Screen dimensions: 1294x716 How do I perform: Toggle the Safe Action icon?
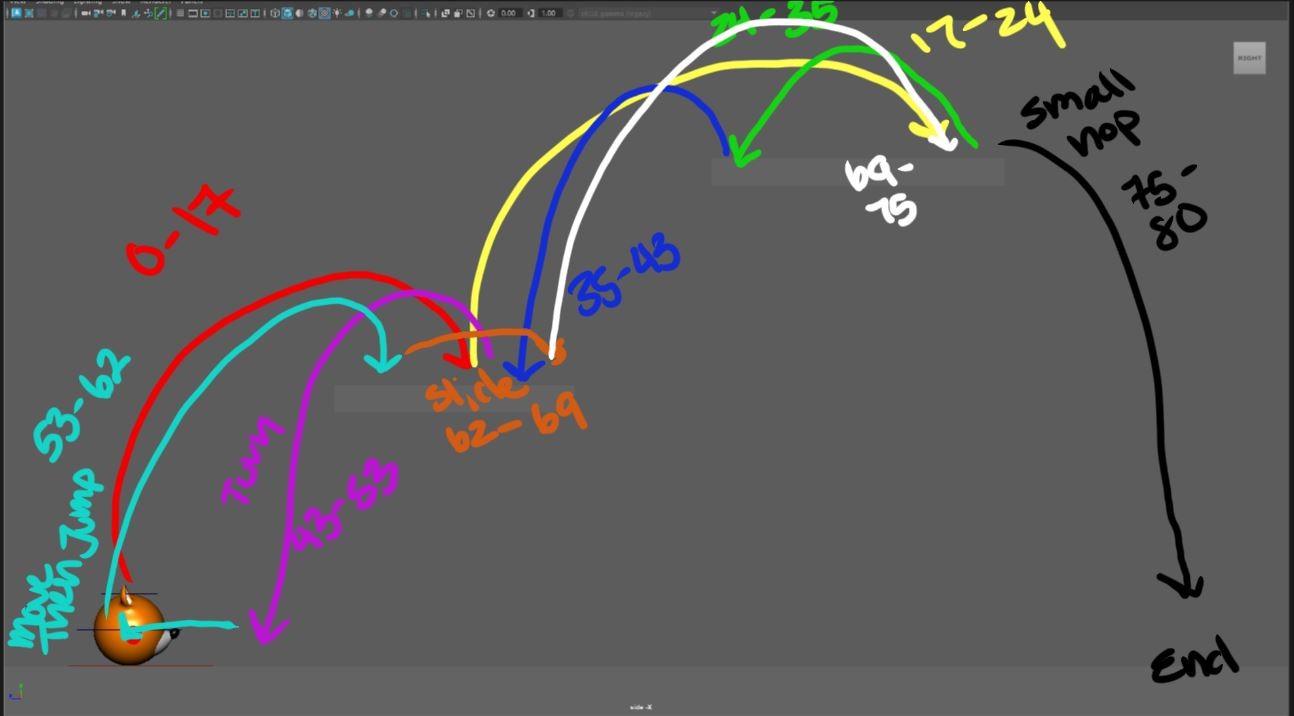pos(242,13)
